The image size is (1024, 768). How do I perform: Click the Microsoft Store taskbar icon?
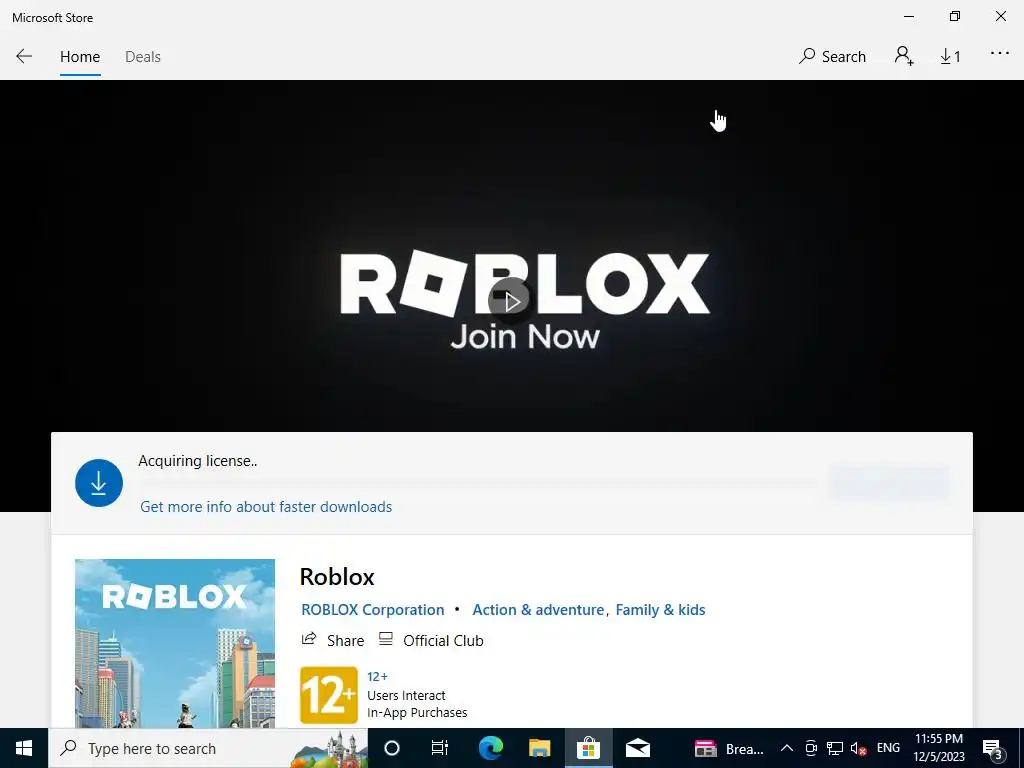[588, 748]
